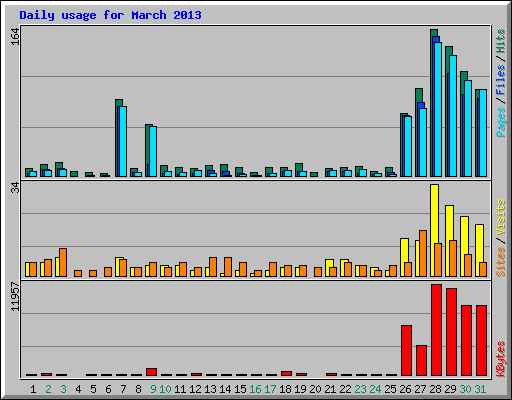Click the small red KBytes bar for day 18

[x=286, y=373]
